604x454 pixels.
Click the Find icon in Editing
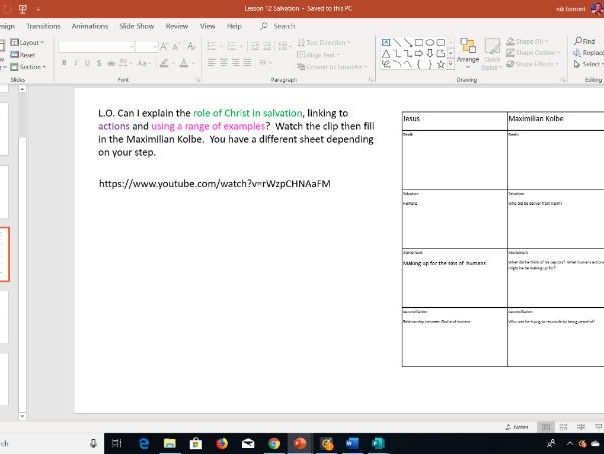tap(582, 41)
